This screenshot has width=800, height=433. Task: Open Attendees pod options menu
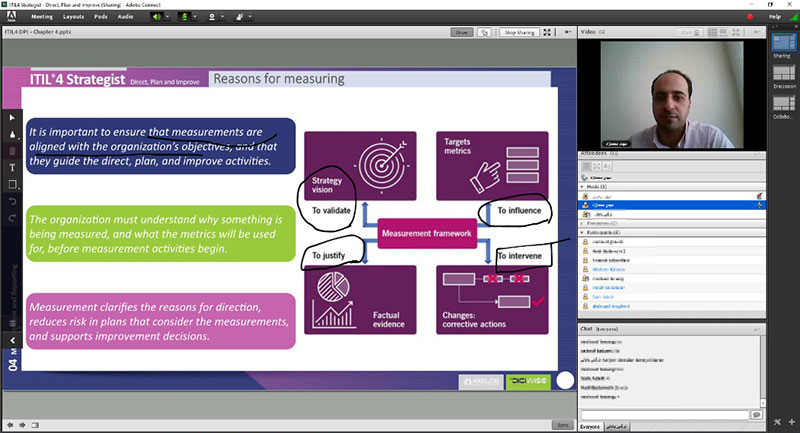(757, 154)
